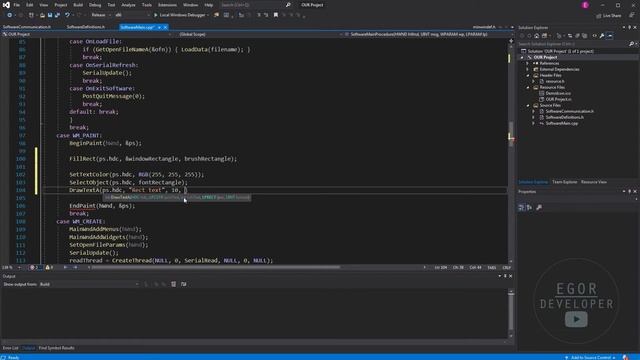Open the Edit menu
Viewport: 640px width, 360px height.
(x=30, y=5)
